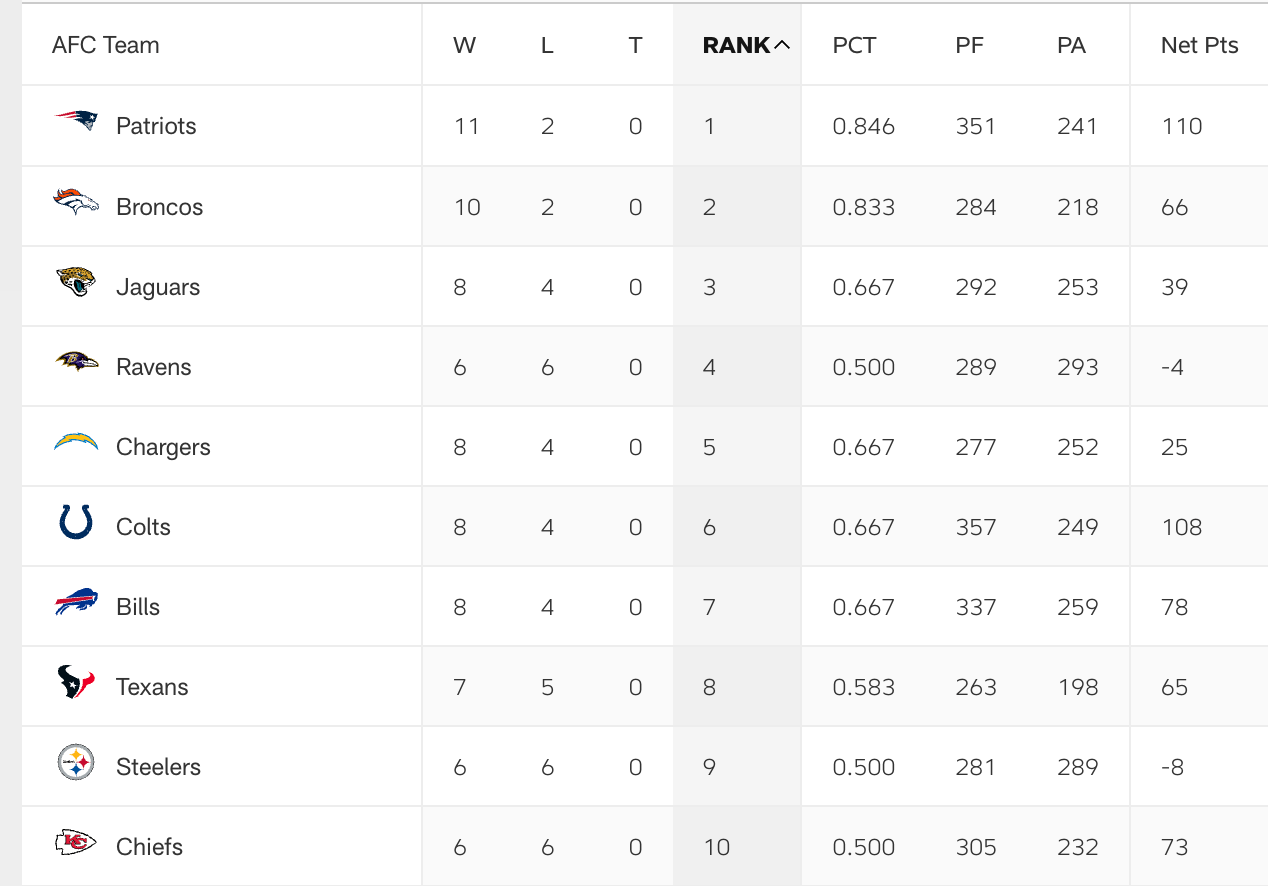This screenshot has height=886, width=1268.
Task: Sort by the PF column header
Action: [969, 45]
